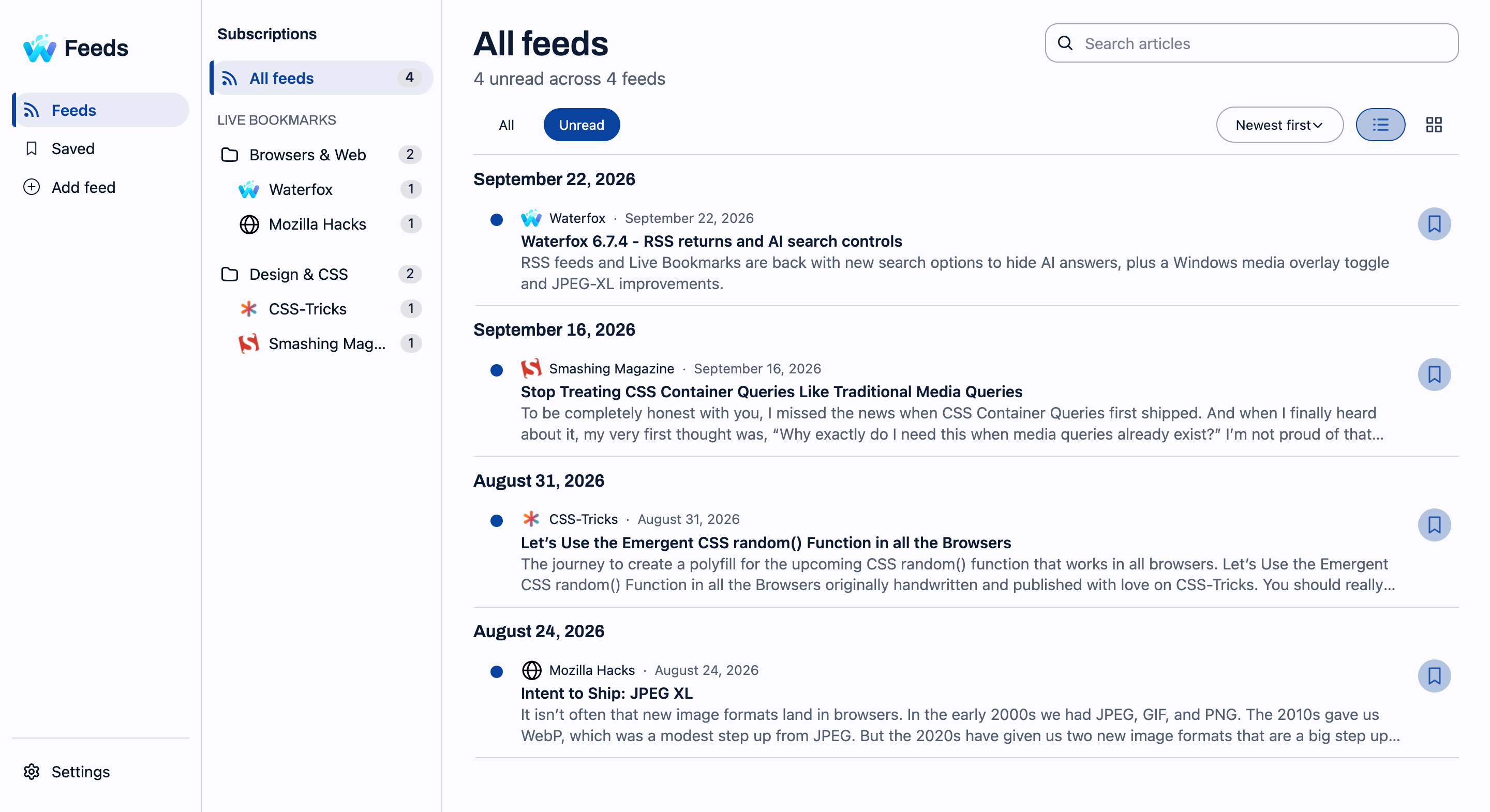Viewport: 1490px width, 812px height.
Task: Click the August 24, 2026 date heading
Action: pyautogui.click(x=539, y=631)
